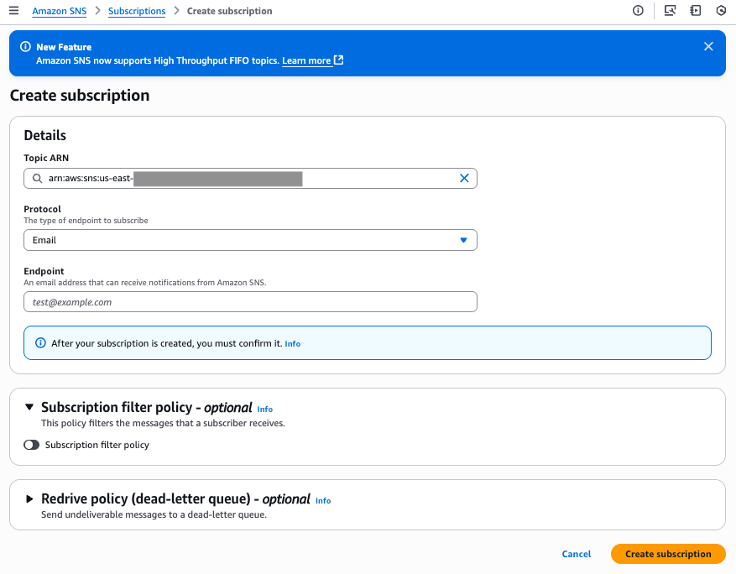
Task: Click Cancel to discard subscription
Action: click(576, 554)
